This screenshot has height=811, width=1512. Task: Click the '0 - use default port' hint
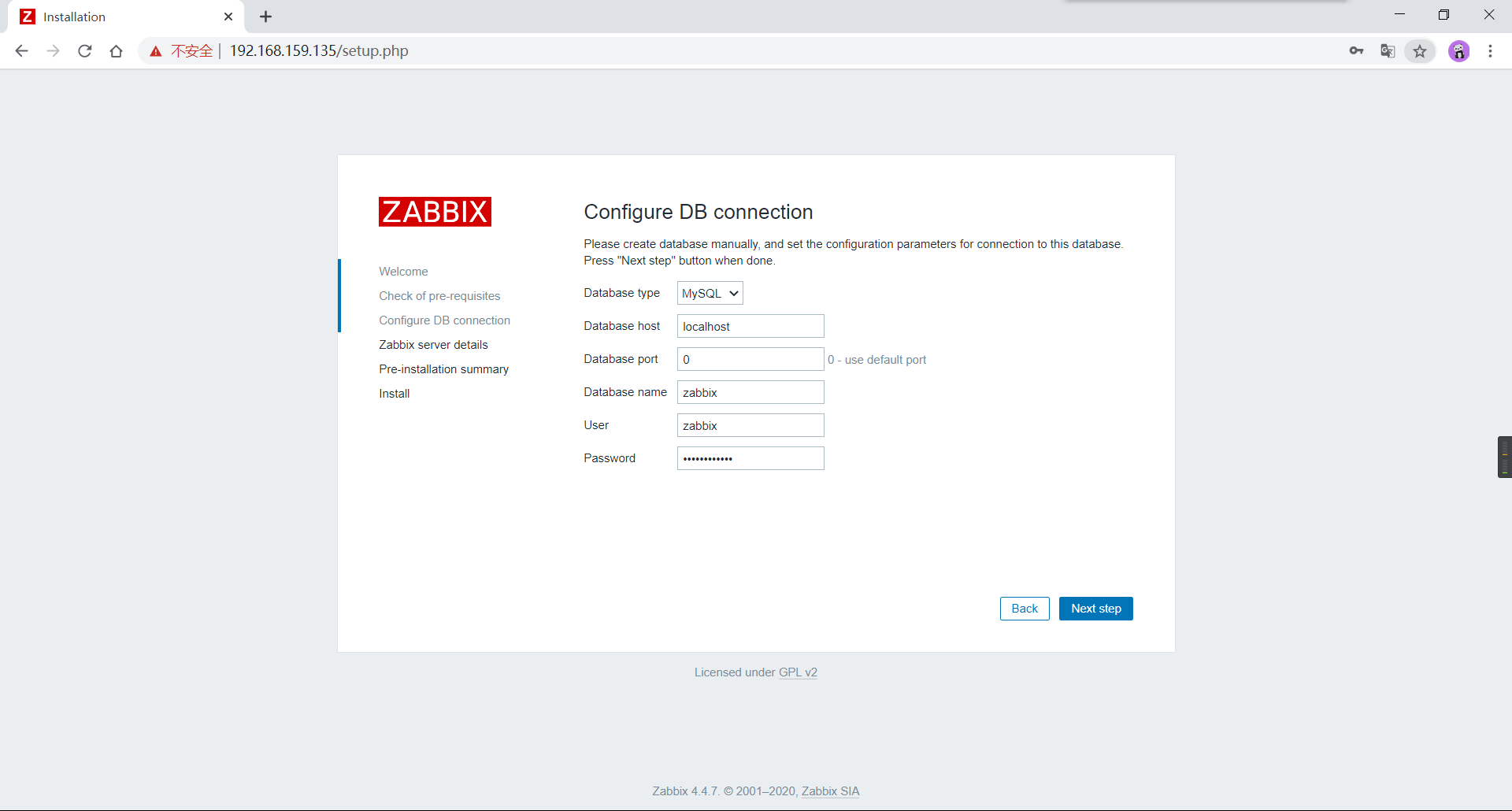(x=876, y=360)
